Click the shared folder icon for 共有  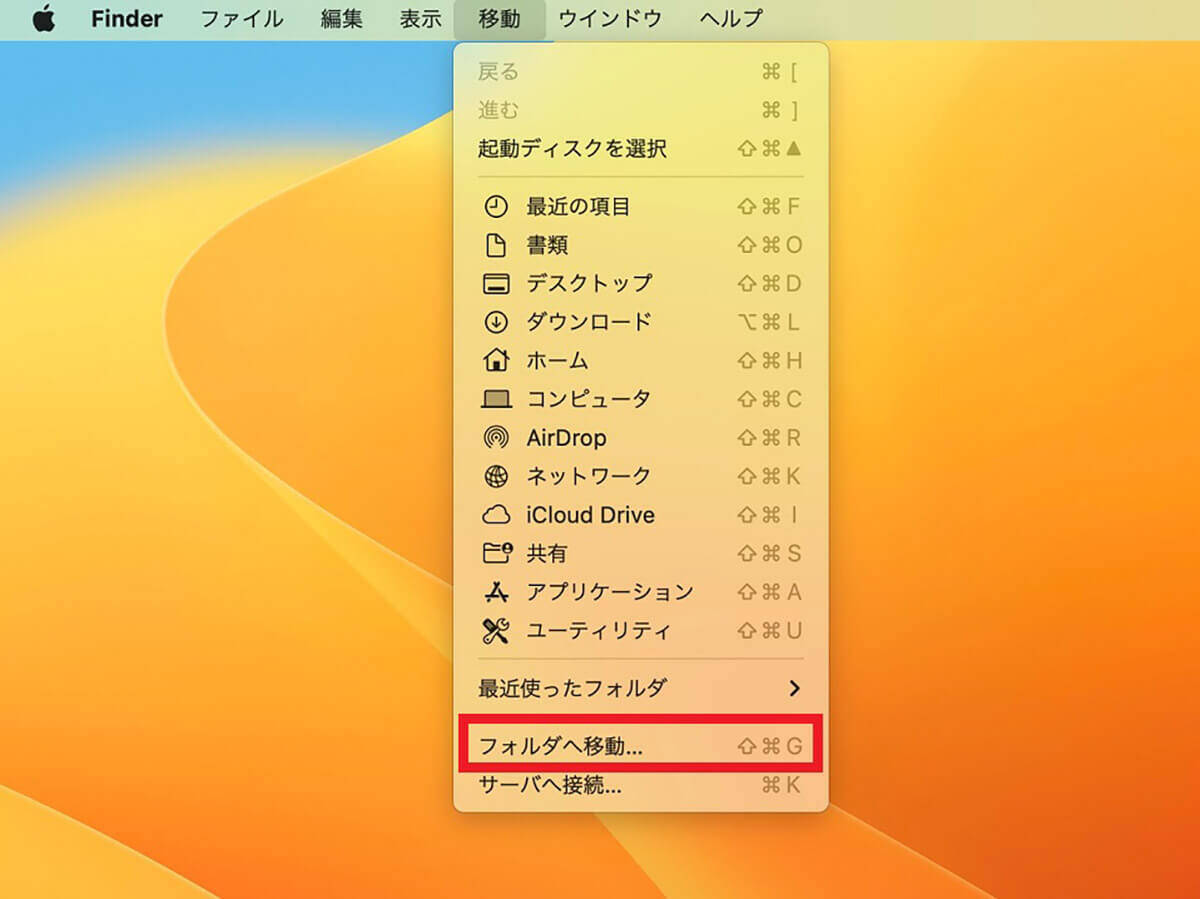[x=496, y=552]
